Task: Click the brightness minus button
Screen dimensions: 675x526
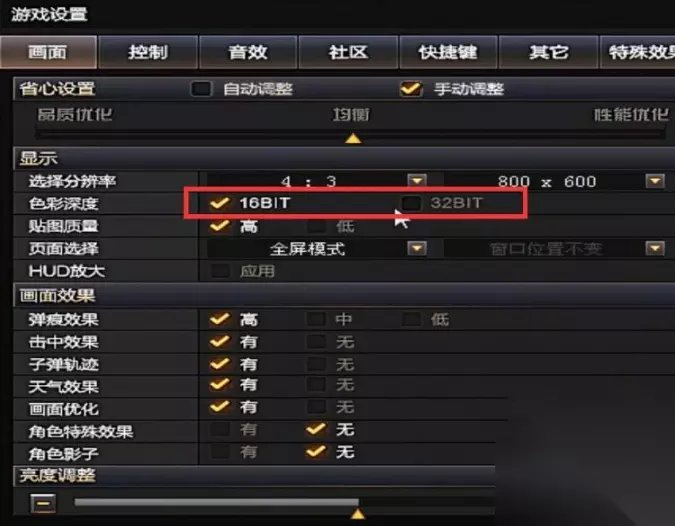Action: point(43,503)
